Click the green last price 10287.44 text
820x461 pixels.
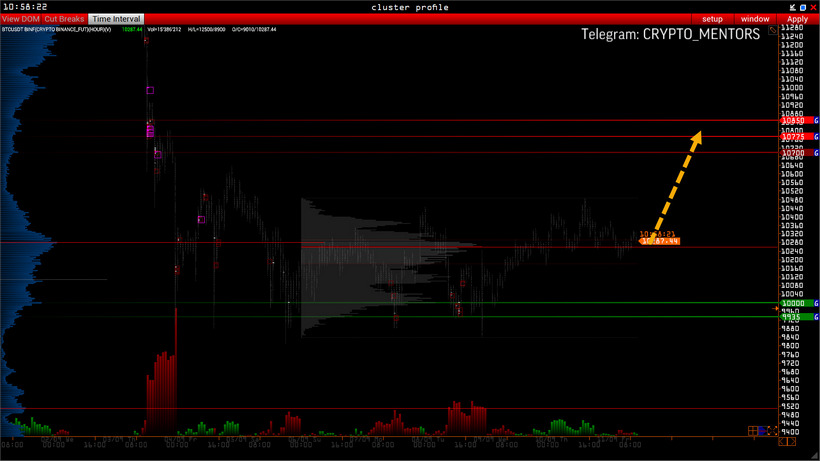tap(132, 30)
